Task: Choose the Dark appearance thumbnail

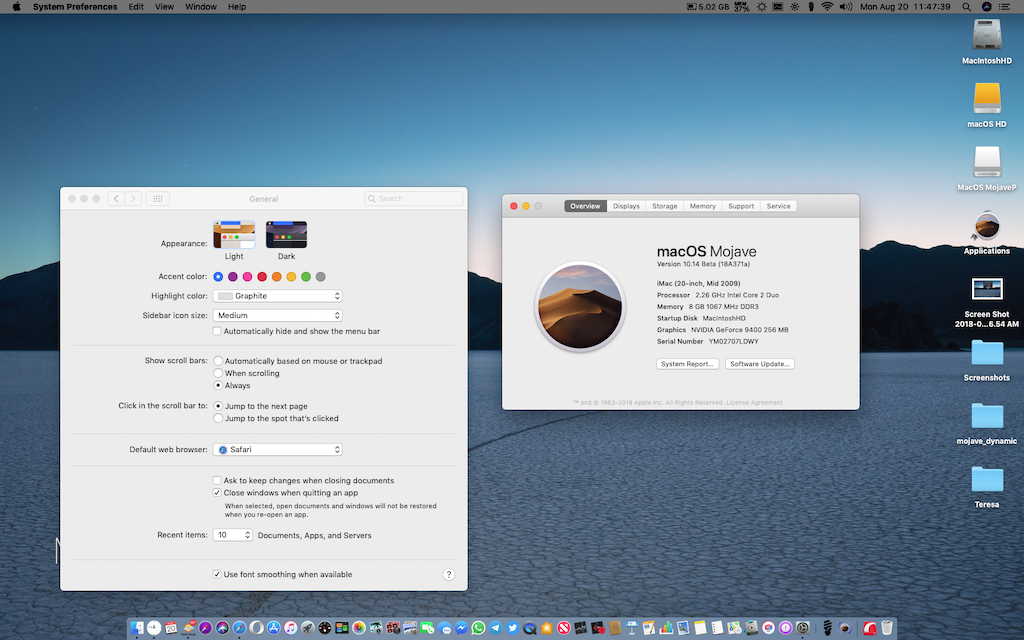Action: point(286,234)
